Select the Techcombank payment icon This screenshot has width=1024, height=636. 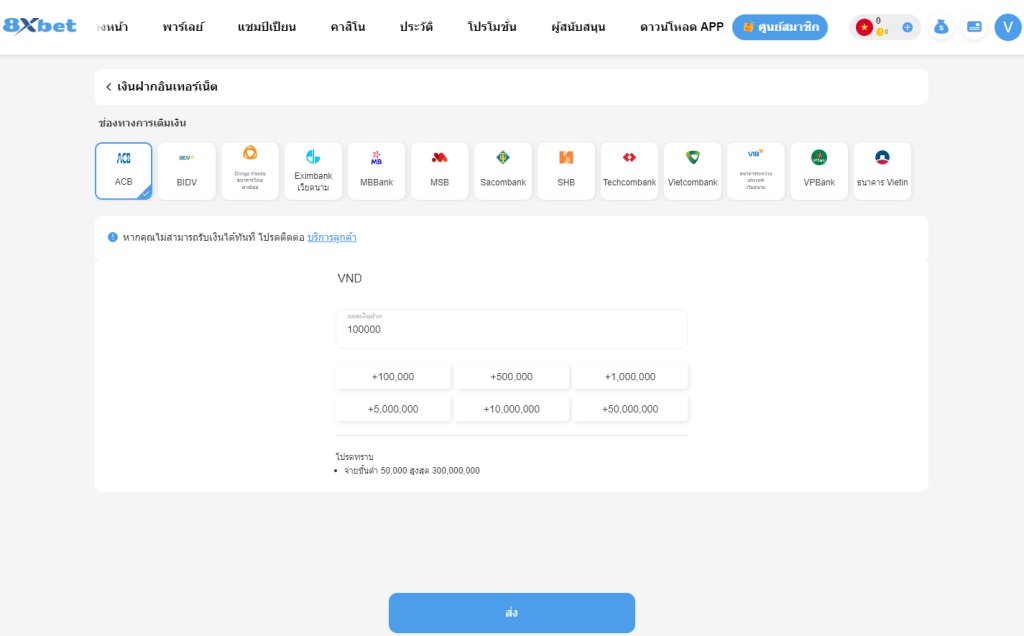pyautogui.click(x=629, y=170)
